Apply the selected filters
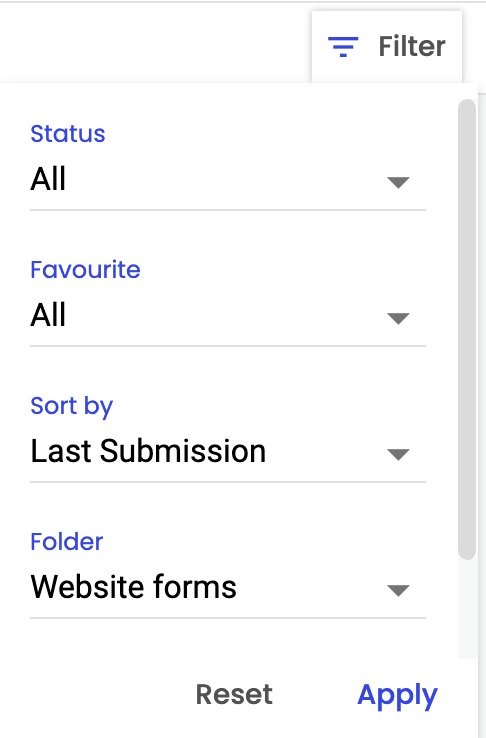 398,696
